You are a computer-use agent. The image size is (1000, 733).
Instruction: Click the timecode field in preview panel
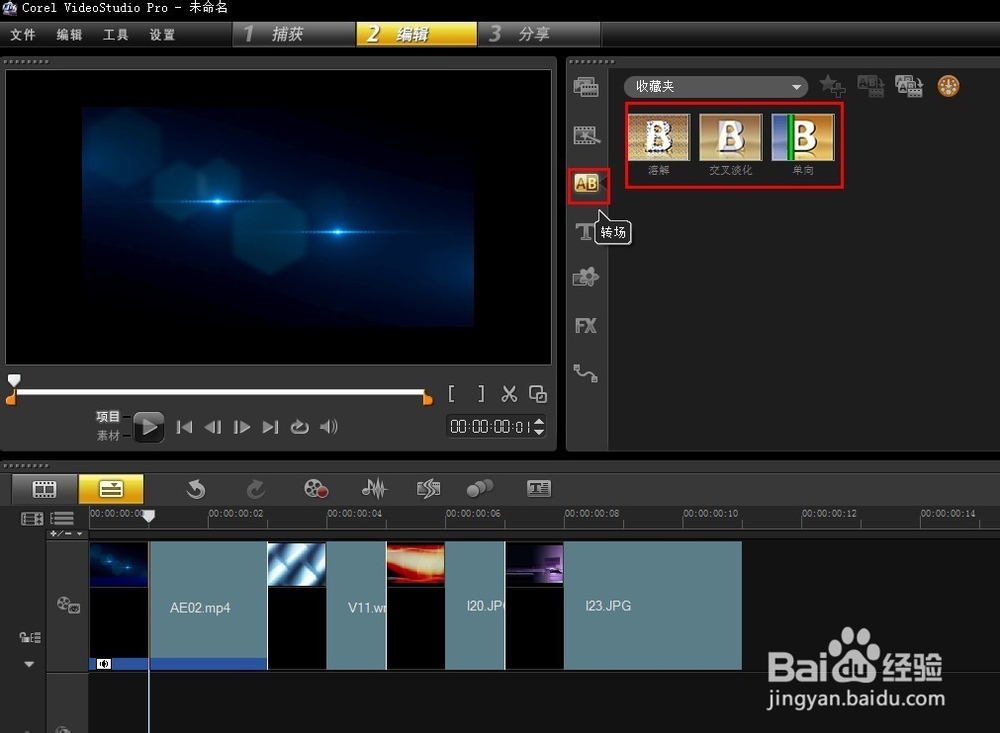[x=490, y=426]
